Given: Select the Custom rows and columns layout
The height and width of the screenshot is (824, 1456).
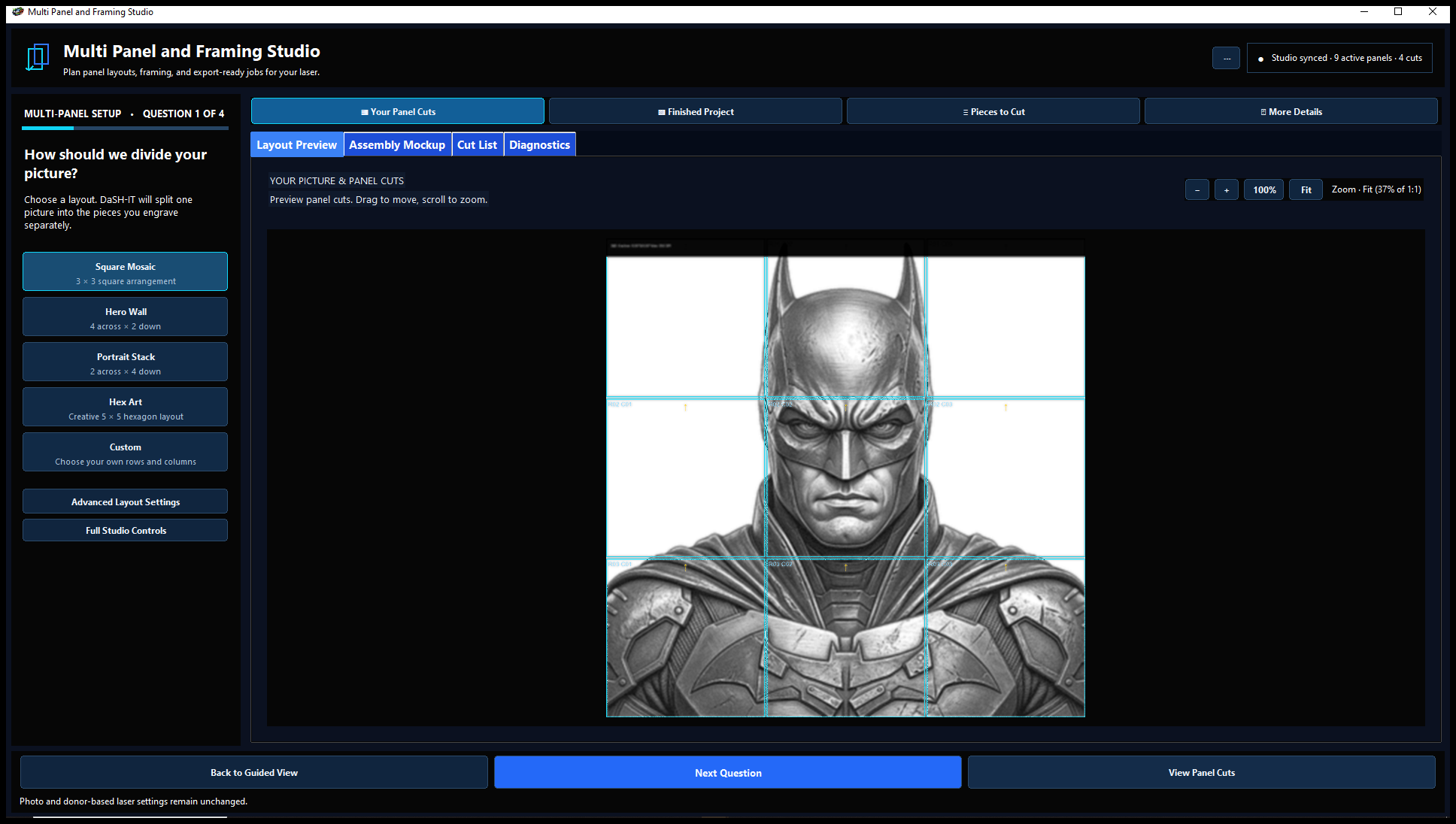Looking at the screenshot, I should click(x=125, y=452).
